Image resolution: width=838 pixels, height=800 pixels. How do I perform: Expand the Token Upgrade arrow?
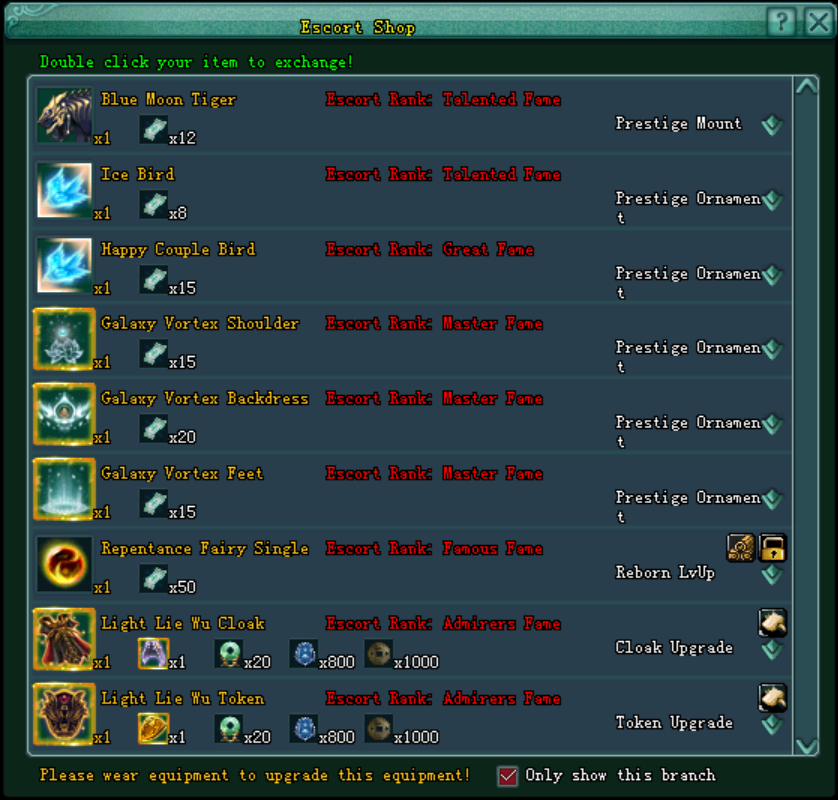(772, 725)
